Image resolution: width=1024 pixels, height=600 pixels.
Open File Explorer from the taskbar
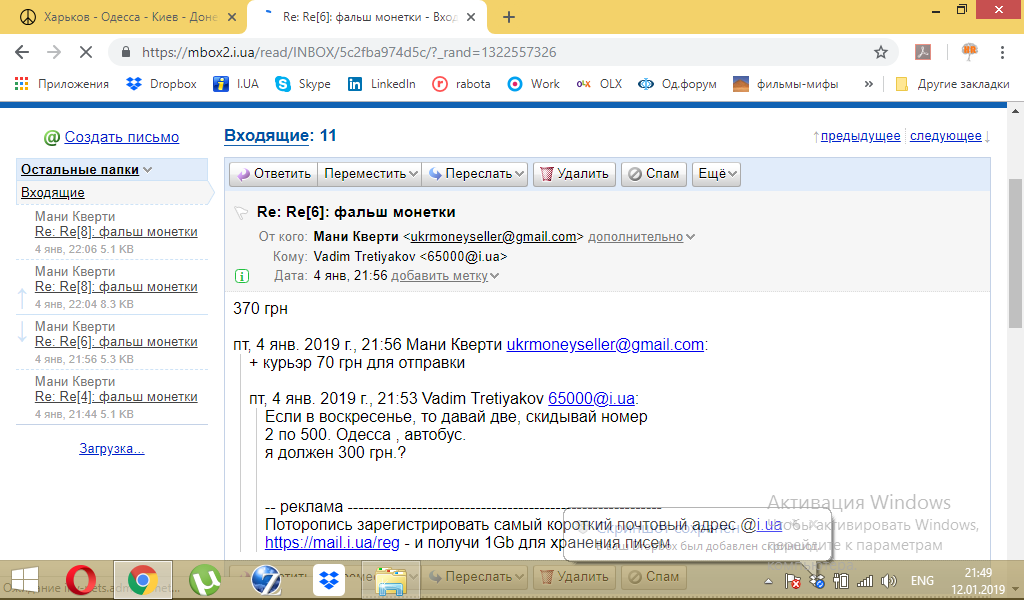click(x=392, y=580)
